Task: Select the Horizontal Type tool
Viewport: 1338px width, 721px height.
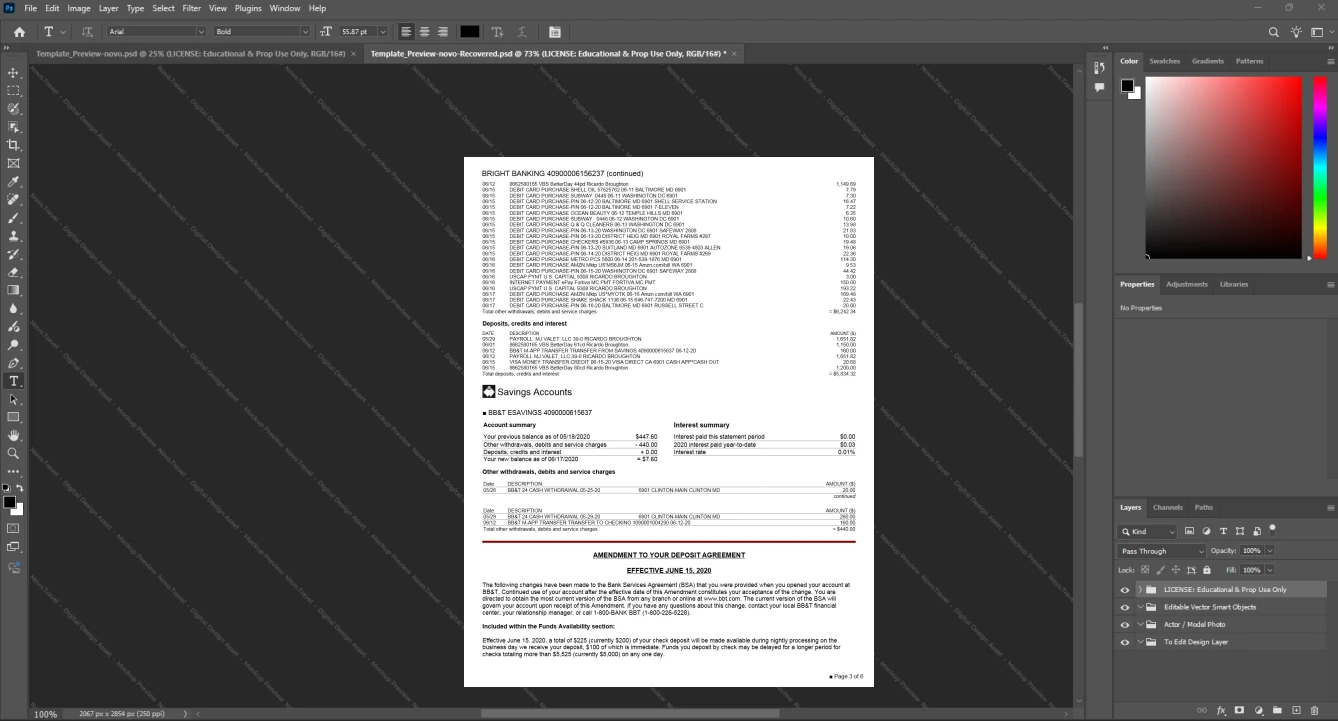Action: (x=14, y=381)
